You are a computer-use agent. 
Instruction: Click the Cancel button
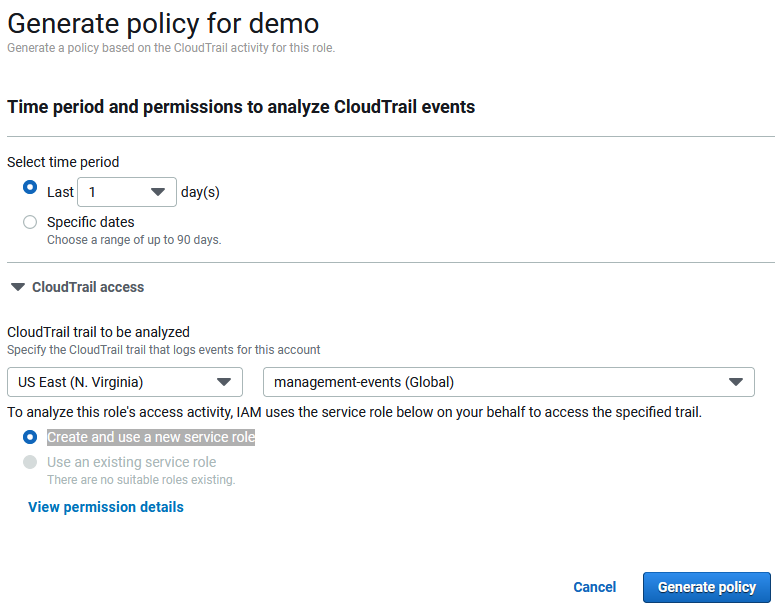(594, 587)
